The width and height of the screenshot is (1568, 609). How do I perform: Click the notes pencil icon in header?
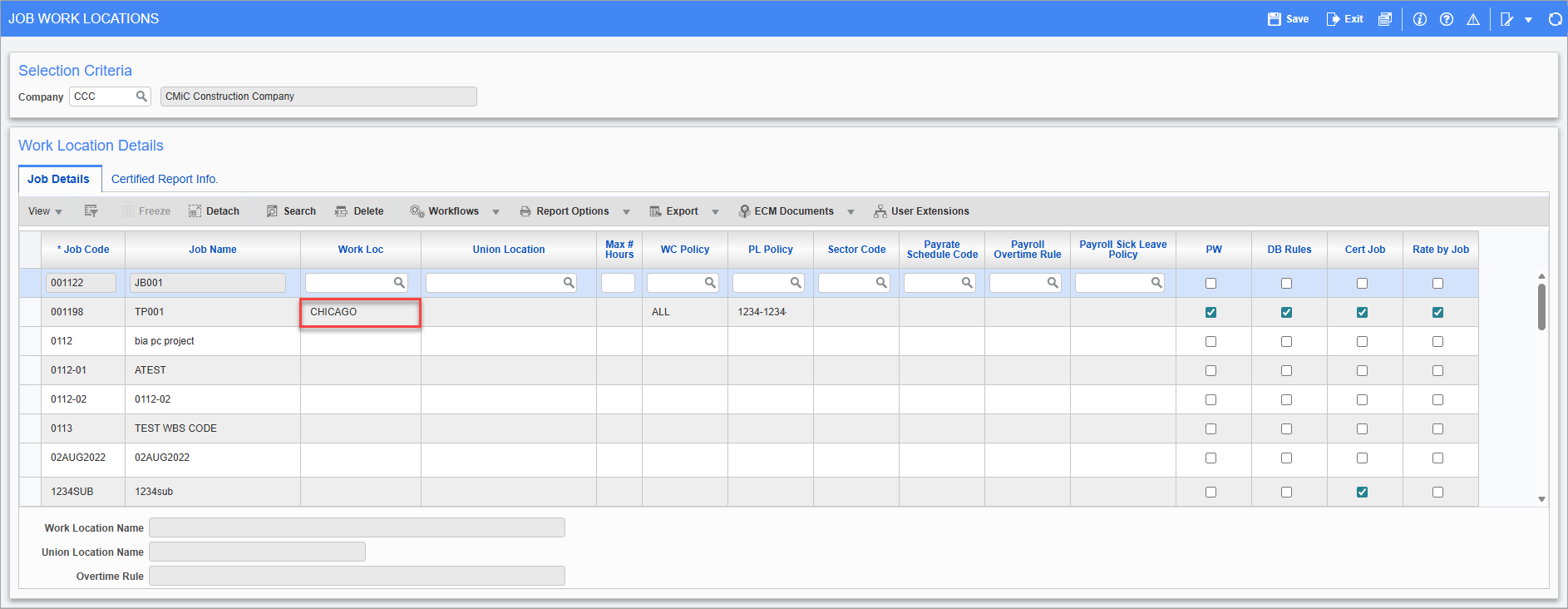[1506, 19]
